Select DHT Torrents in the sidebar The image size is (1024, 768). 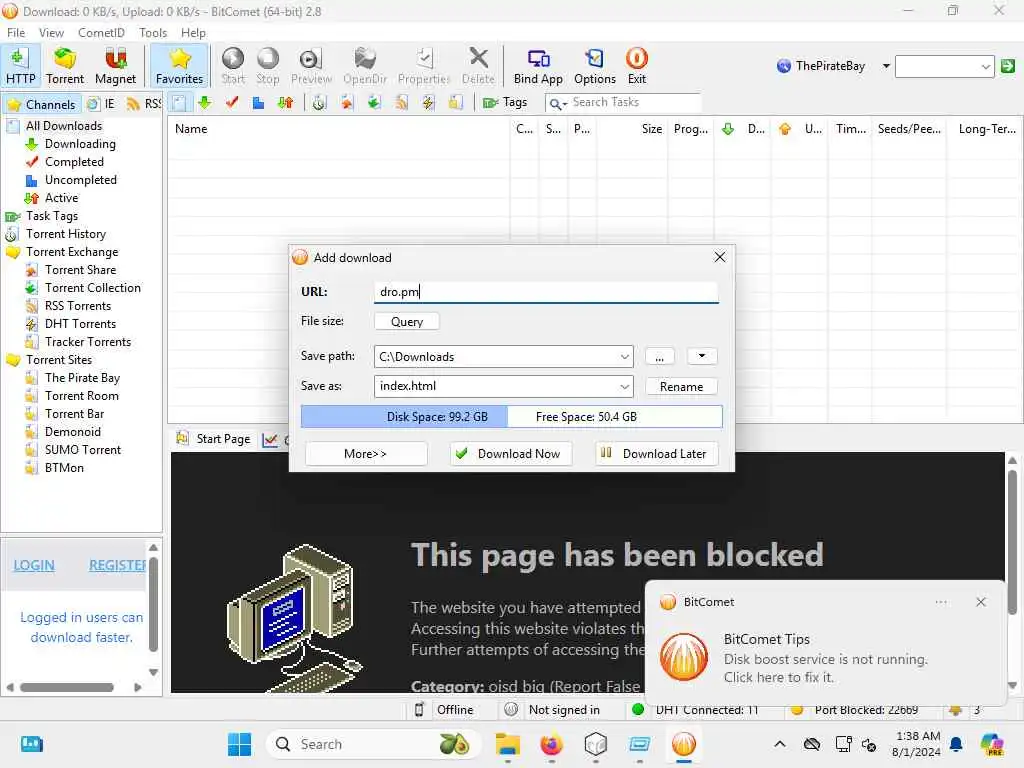pyautogui.click(x=80, y=324)
